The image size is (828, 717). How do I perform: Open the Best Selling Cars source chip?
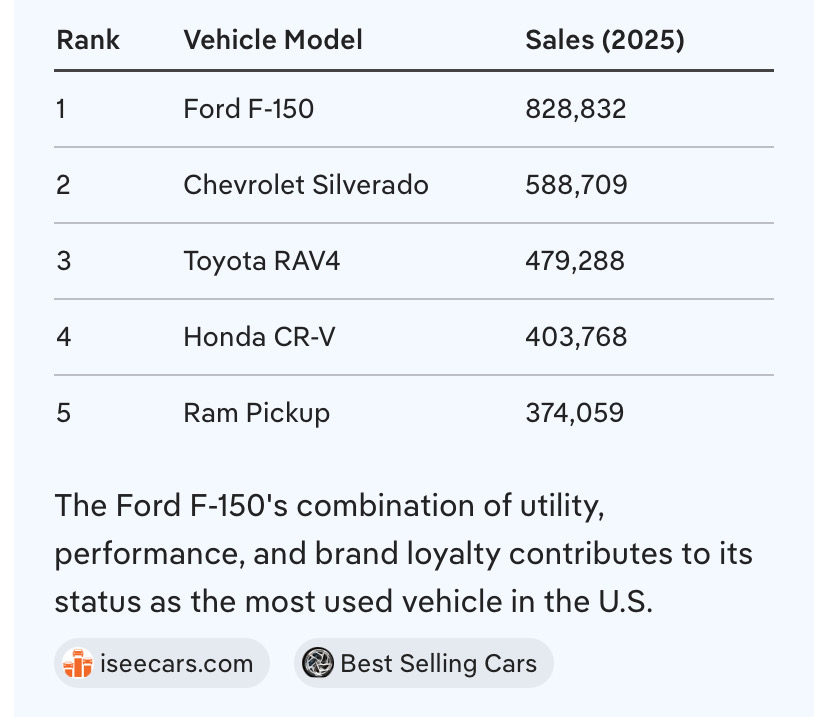(424, 663)
